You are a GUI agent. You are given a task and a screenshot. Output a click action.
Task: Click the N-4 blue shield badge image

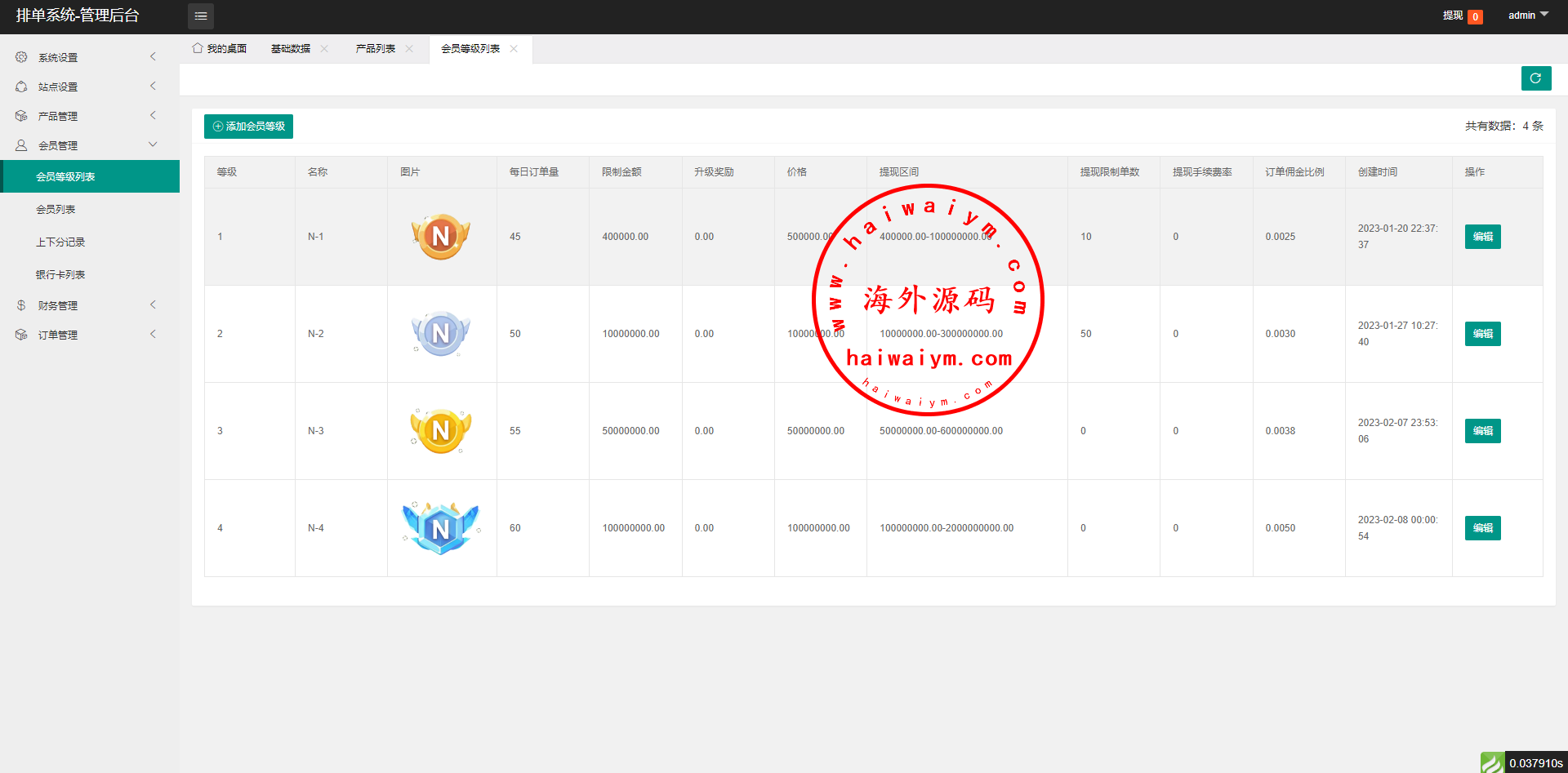(441, 528)
